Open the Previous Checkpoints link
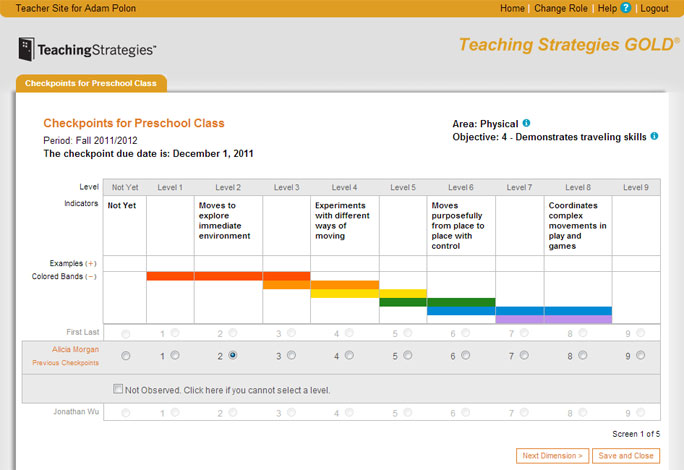Image resolution: width=684 pixels, height=470 pixels. 65,363
